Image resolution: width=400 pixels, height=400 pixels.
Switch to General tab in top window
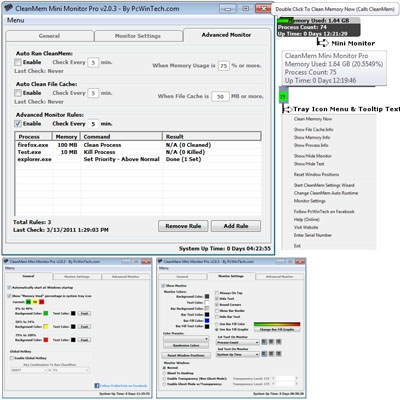coord(49,36)
